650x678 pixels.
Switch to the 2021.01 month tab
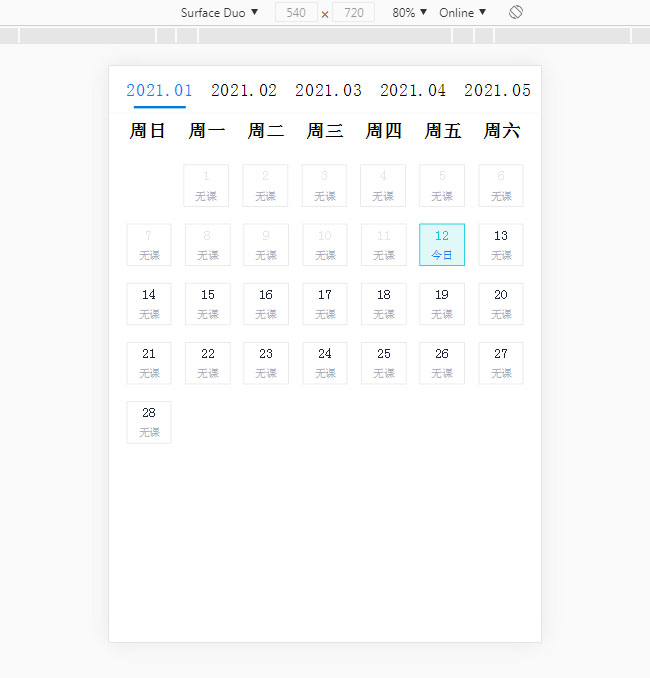click(x=159, y=90)
